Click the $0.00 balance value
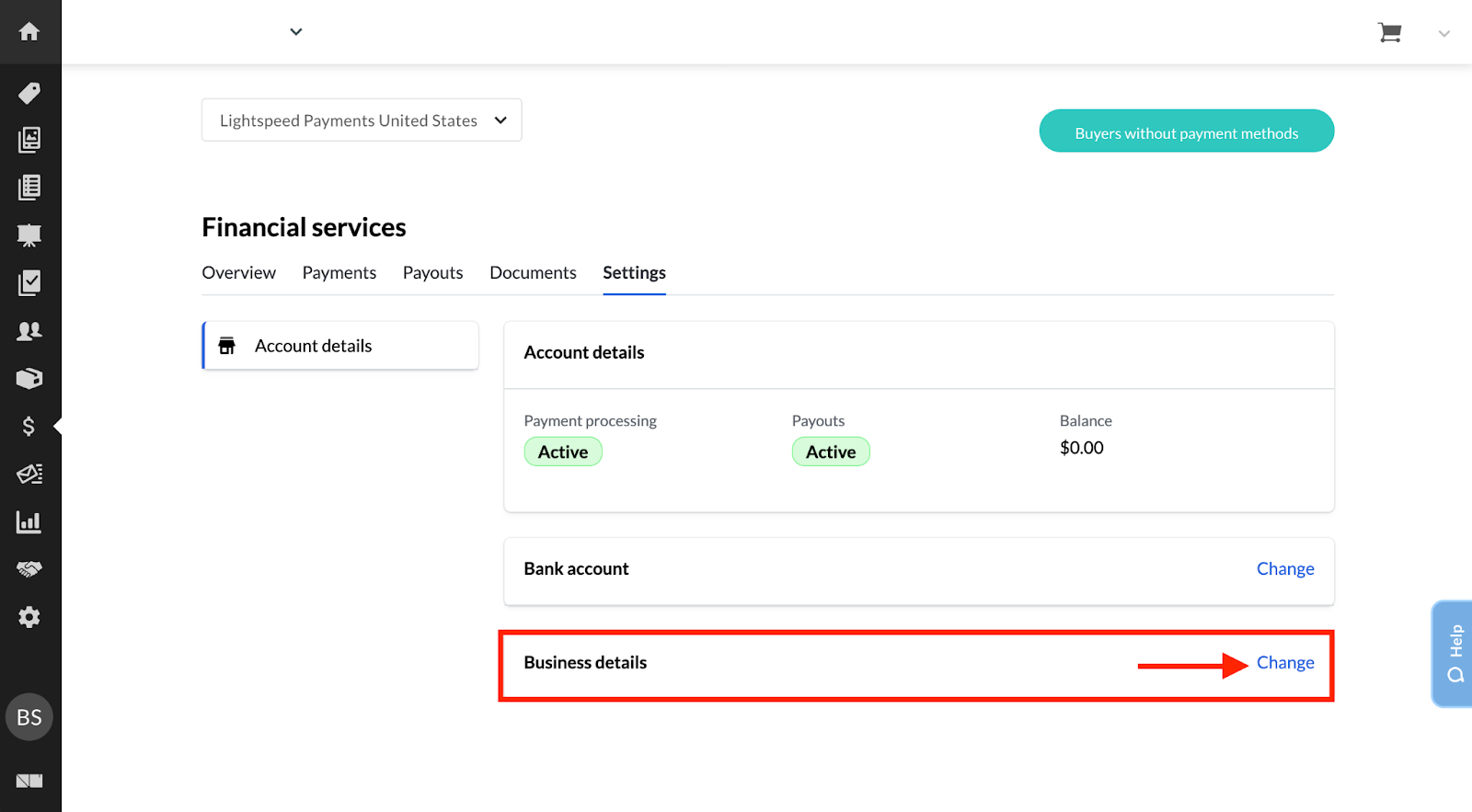1472x812 pixels. (1082, 448)
